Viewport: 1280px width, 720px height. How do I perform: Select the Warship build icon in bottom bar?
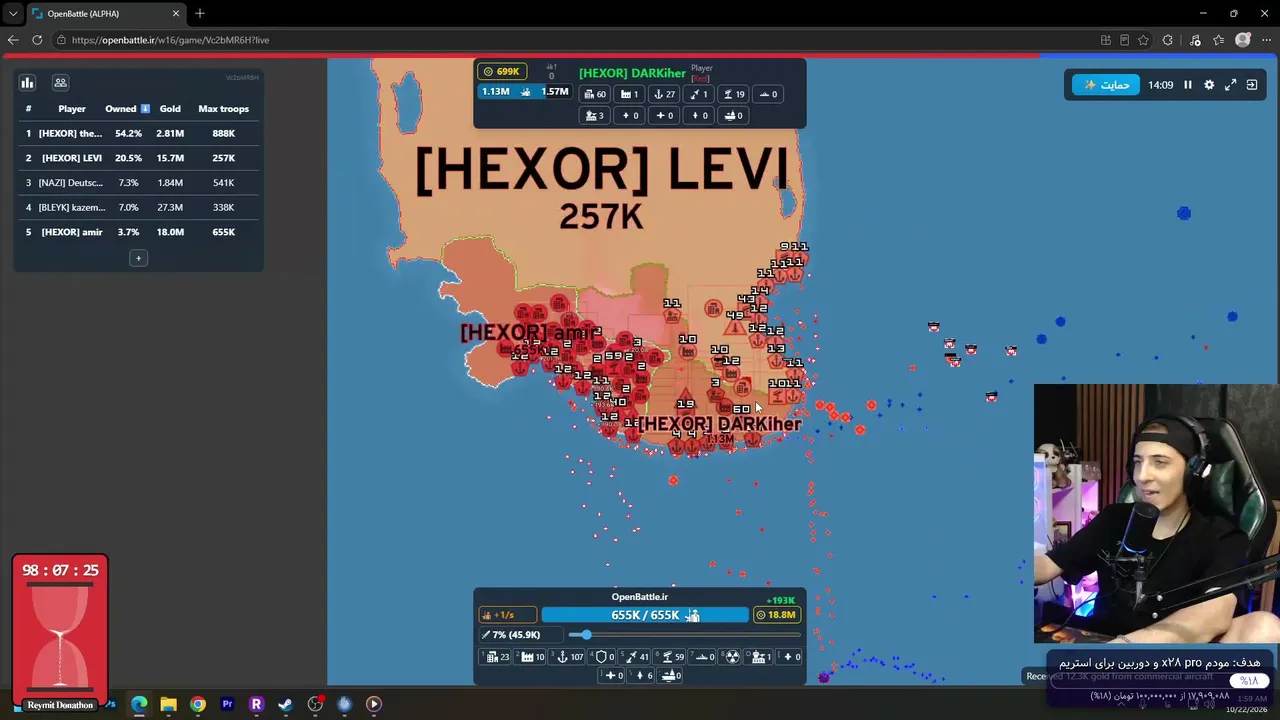pyautogui.click(x=702, y=657)
